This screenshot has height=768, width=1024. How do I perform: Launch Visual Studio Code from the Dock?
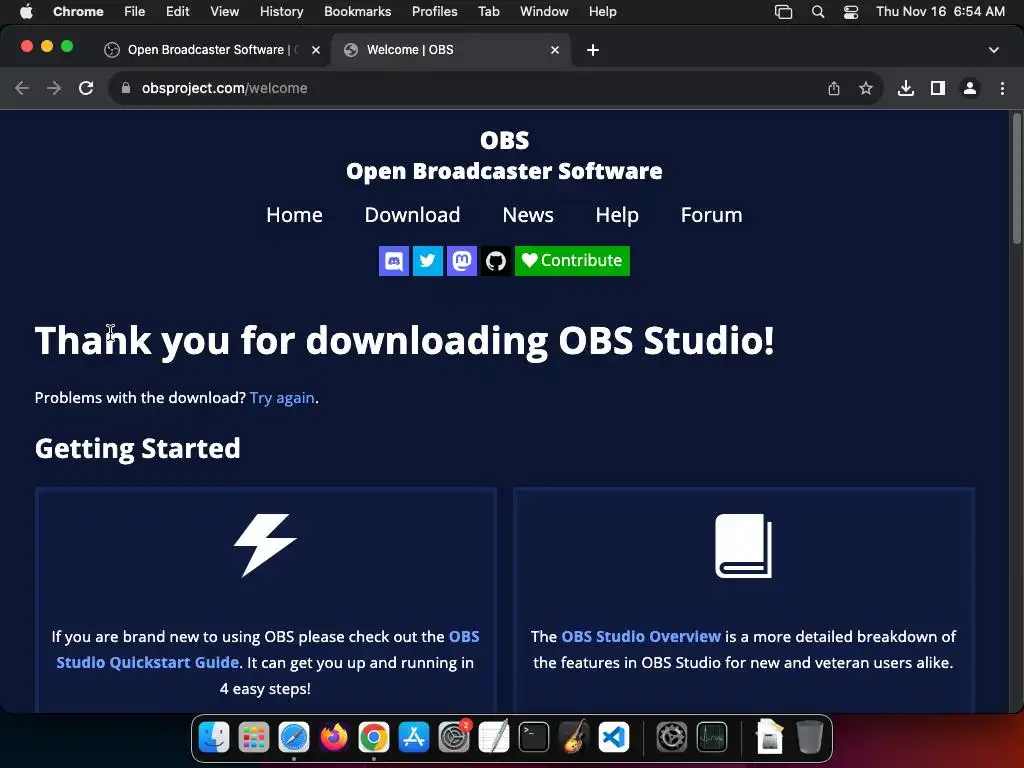[614, 738]
